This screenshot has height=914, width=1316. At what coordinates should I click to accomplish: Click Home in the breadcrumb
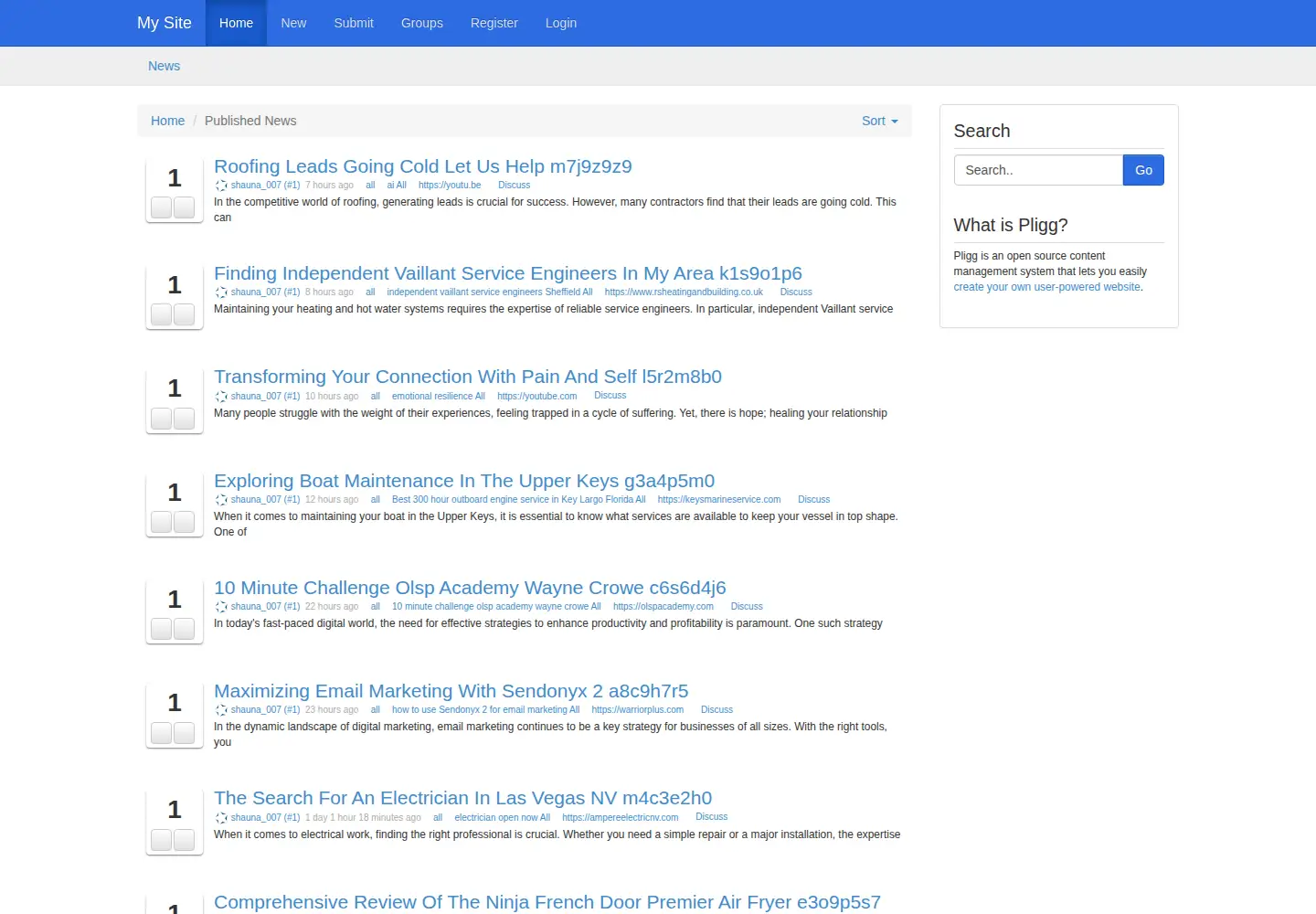[x=168, y=121]
